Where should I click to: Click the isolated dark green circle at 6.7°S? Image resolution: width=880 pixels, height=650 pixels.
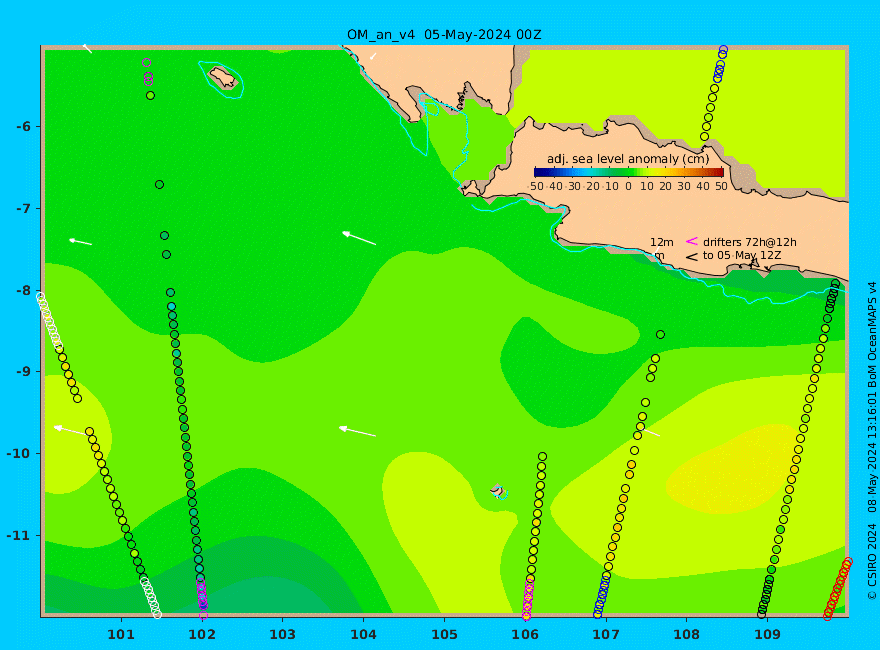[x=159, y=185]
